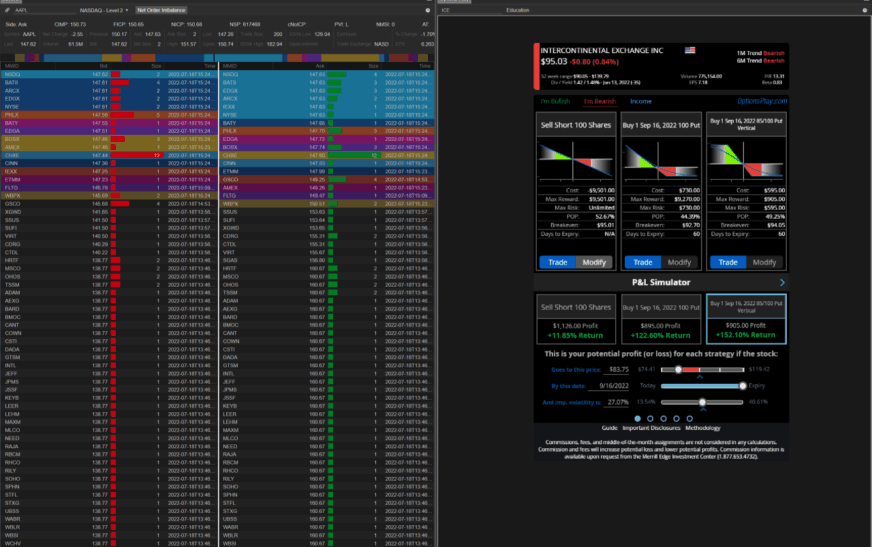Click the GSCO ask row at 149.25
This screenshot has height=547, width=872.
click(327, 180)
